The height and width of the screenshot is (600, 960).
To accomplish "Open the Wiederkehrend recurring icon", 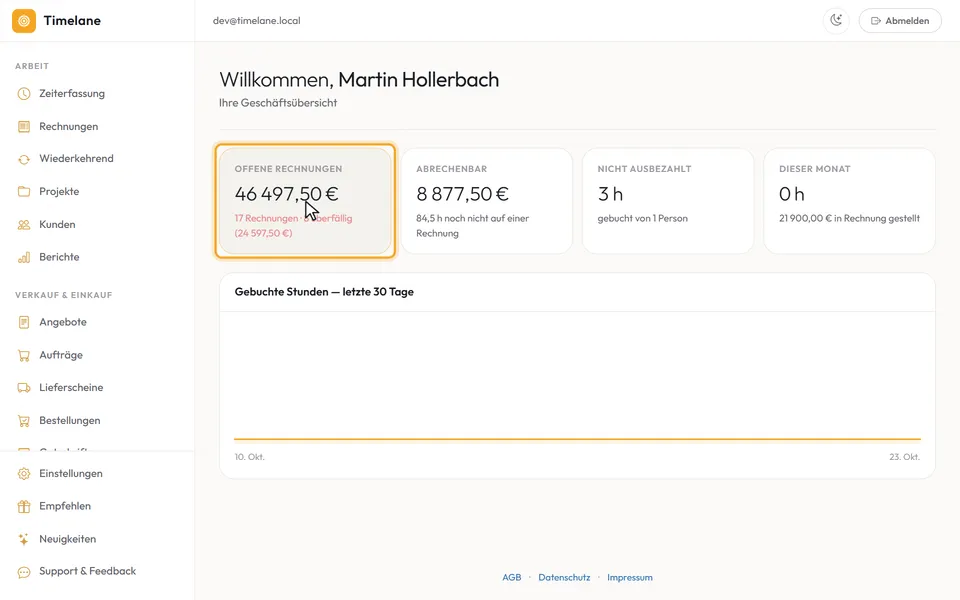I will 24,159.
